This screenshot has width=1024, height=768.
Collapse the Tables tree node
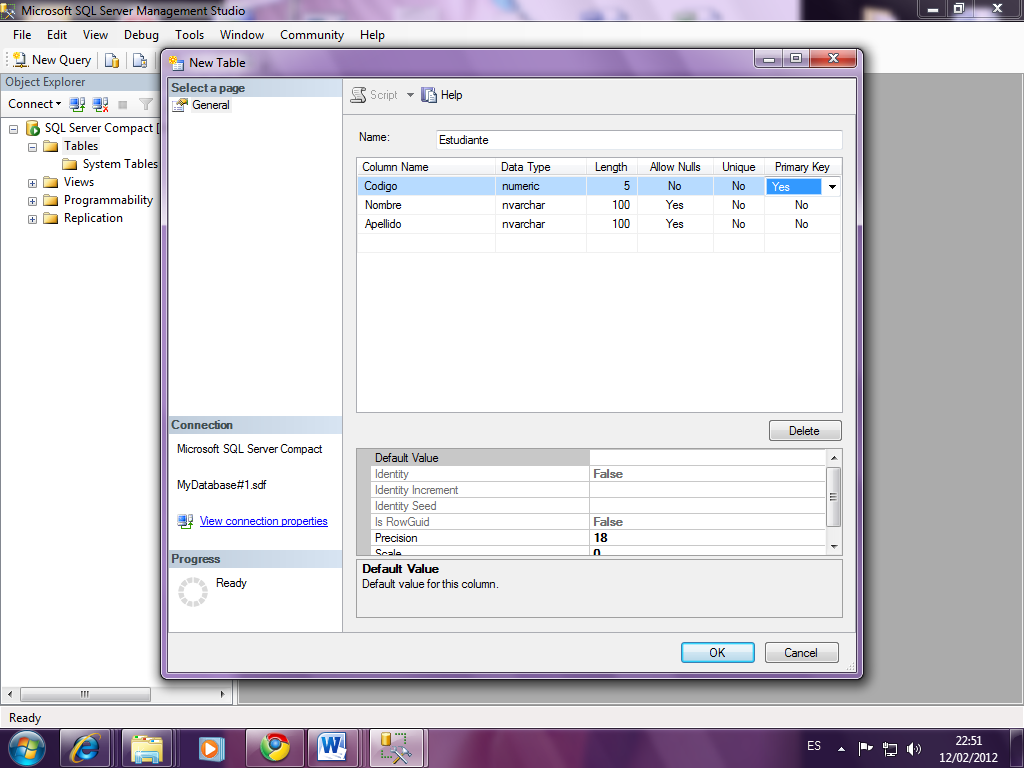coord(32,147)
